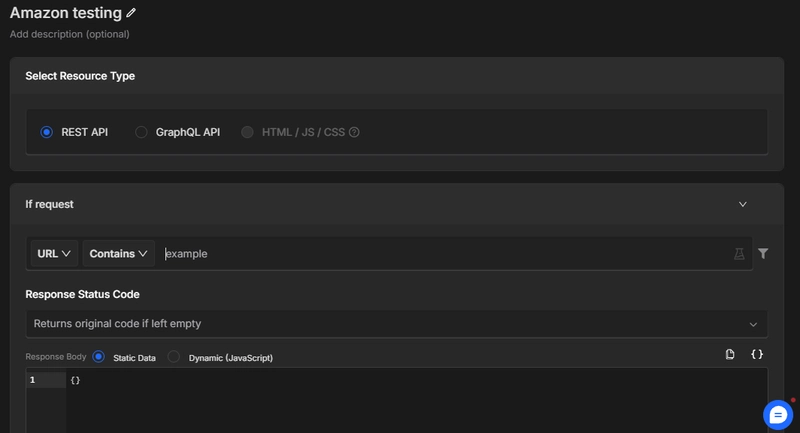Image resolution: width=800 pixels, height=433 pixels.
Task: Open the filter funnel icon
Action: coord(763,253)
